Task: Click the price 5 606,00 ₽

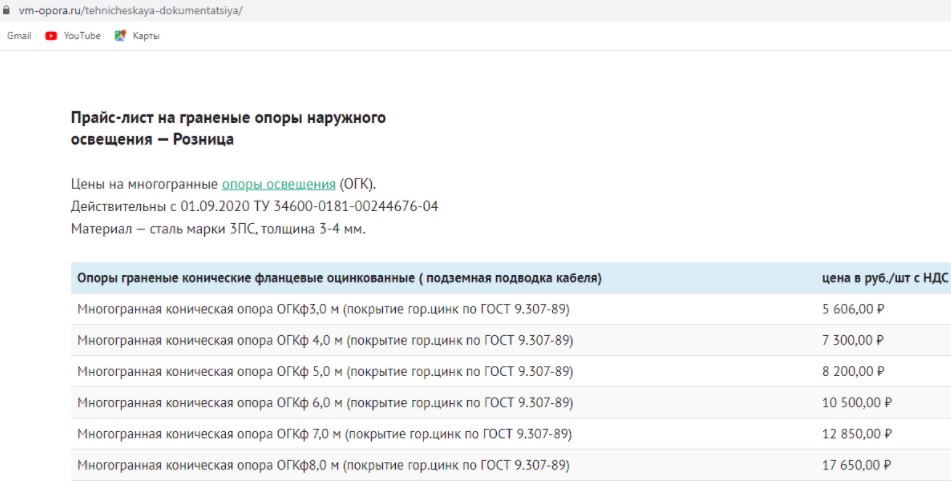Action: coord(853,309)
